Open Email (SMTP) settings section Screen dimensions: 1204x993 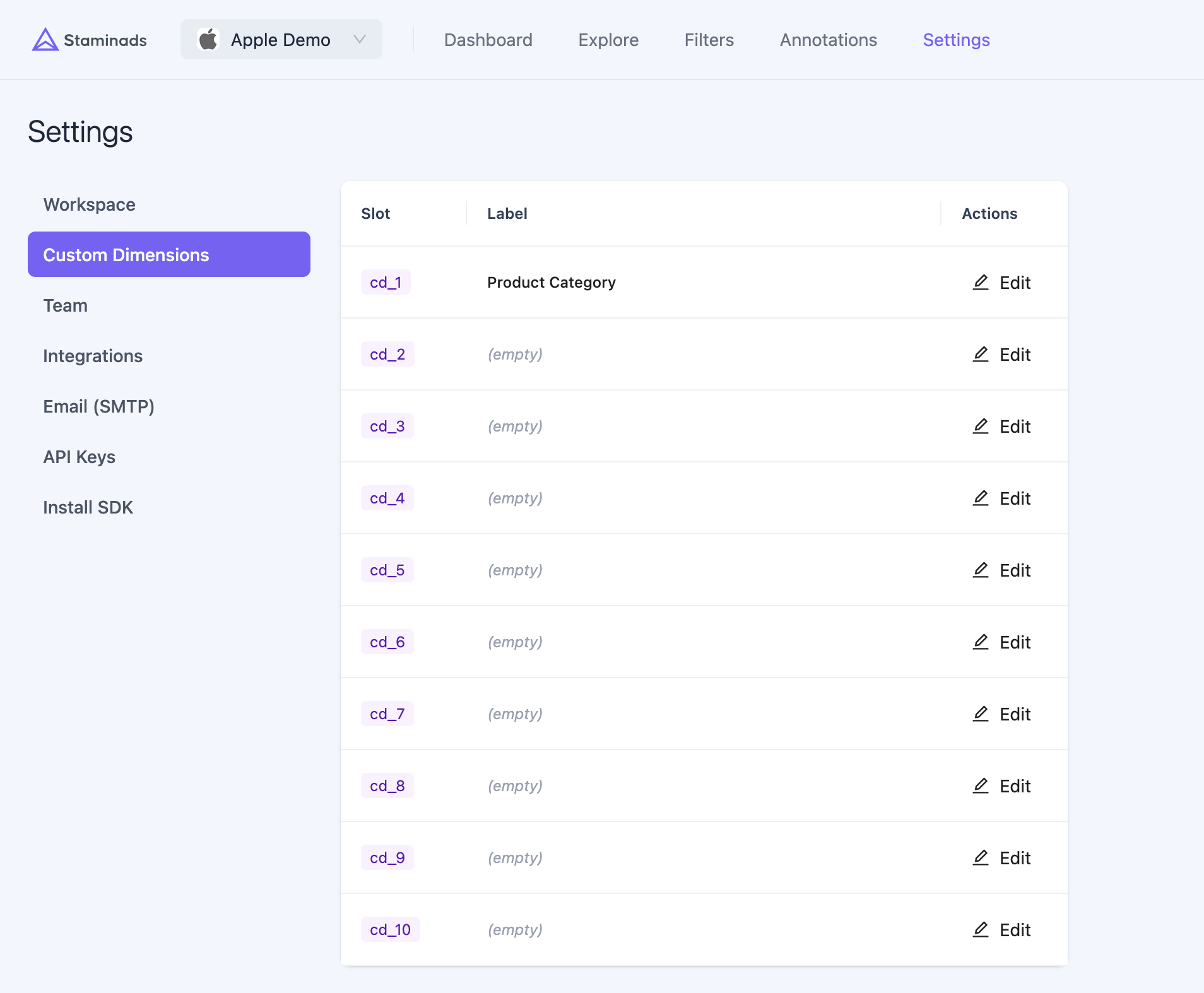169,406
